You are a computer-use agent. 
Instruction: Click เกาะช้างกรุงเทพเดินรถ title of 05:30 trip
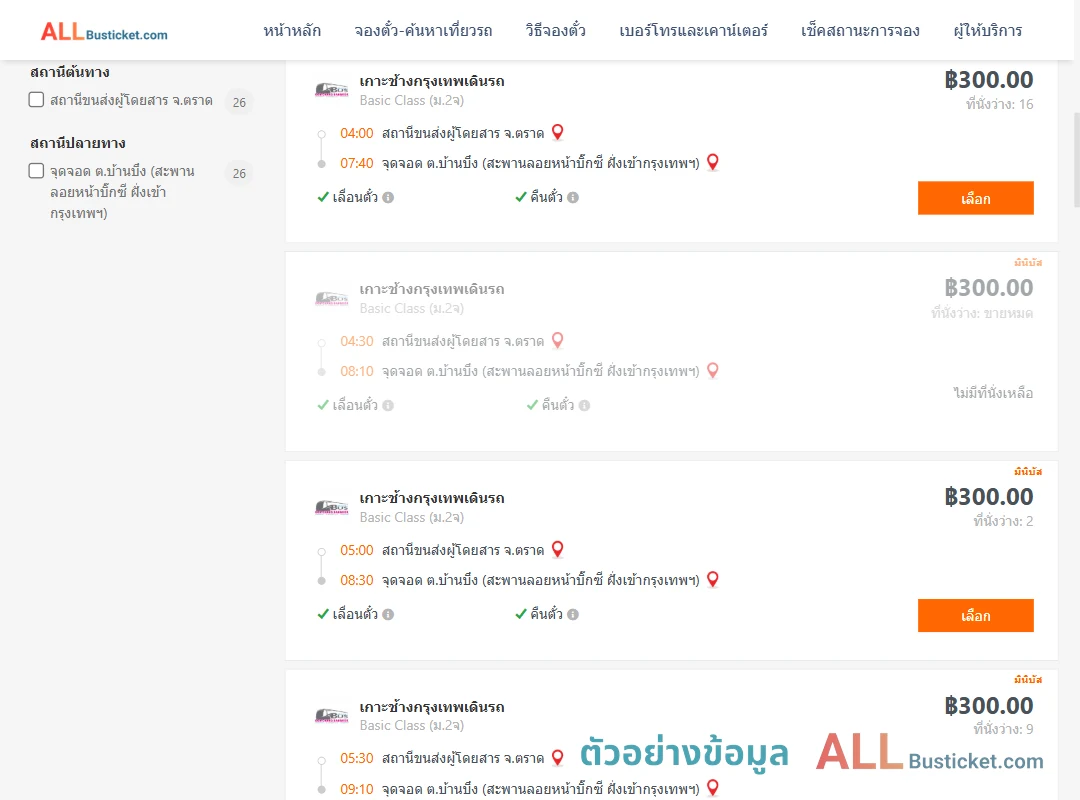click(432, 707)
